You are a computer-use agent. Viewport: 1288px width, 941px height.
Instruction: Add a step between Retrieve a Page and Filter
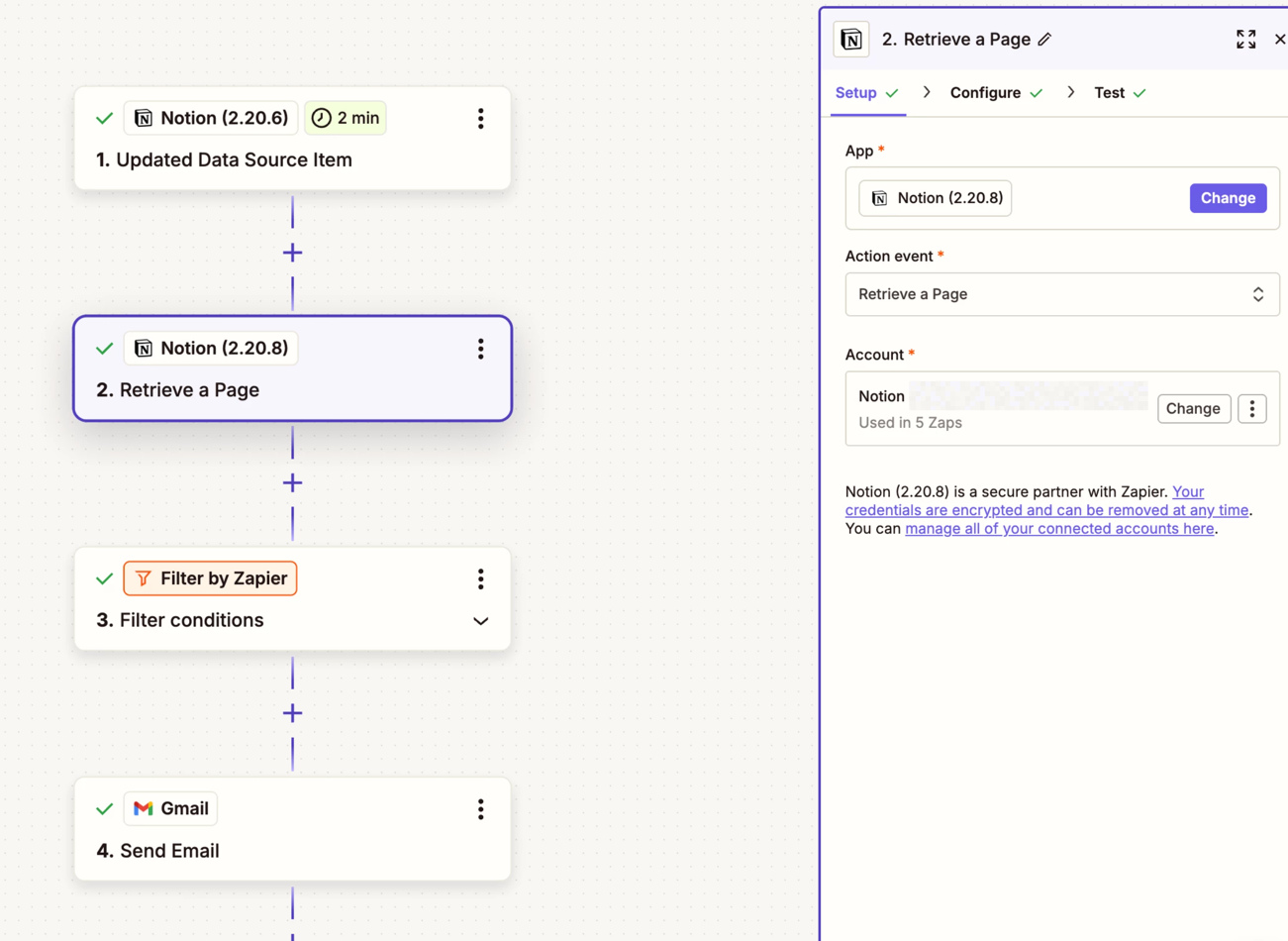click(292, 483)
